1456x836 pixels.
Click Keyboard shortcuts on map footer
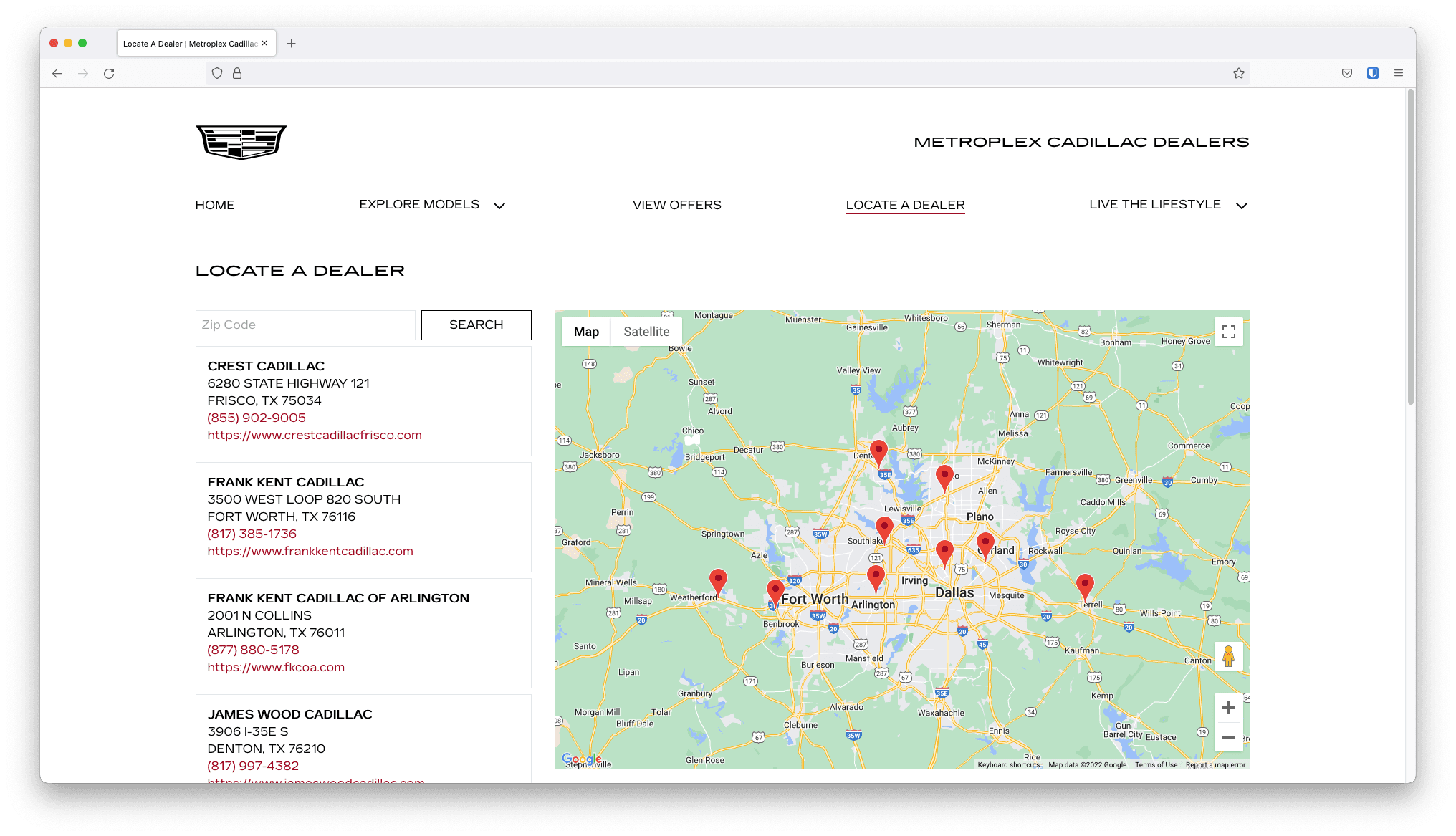click(x=1008, y=764)
